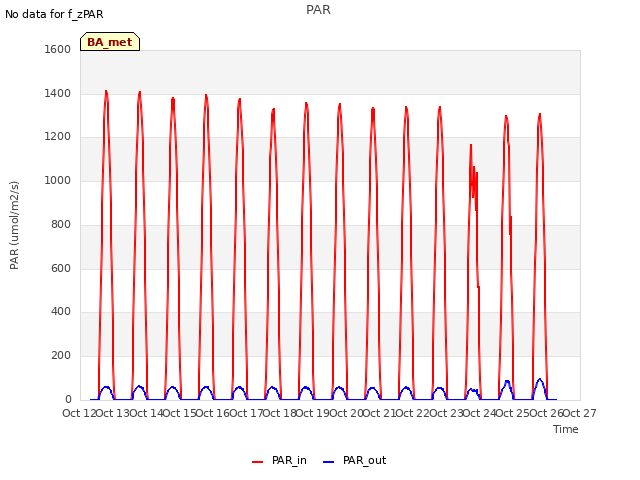640x480 pixels.
Task: Click the Oct 15 x-axis tick label
Action: pos(179,413)
